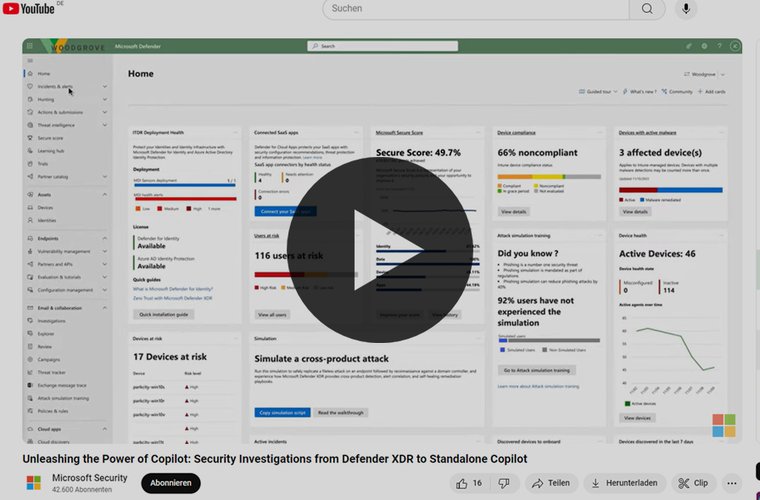Click Quick installation guide button in thumbnail
This screenshot has height=500, width=760.
pos(164,314)
